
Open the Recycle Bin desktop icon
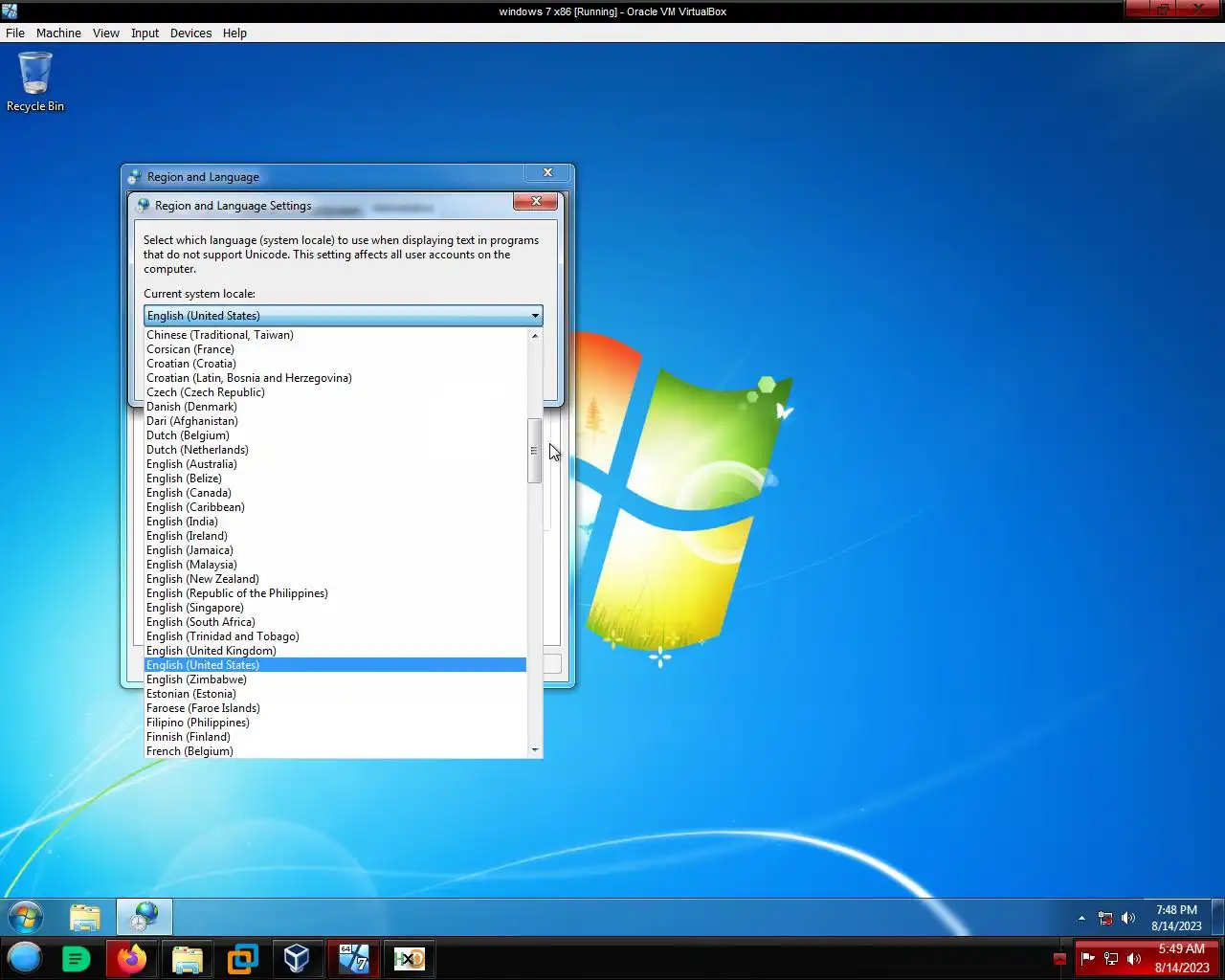(x=35, y=81)
